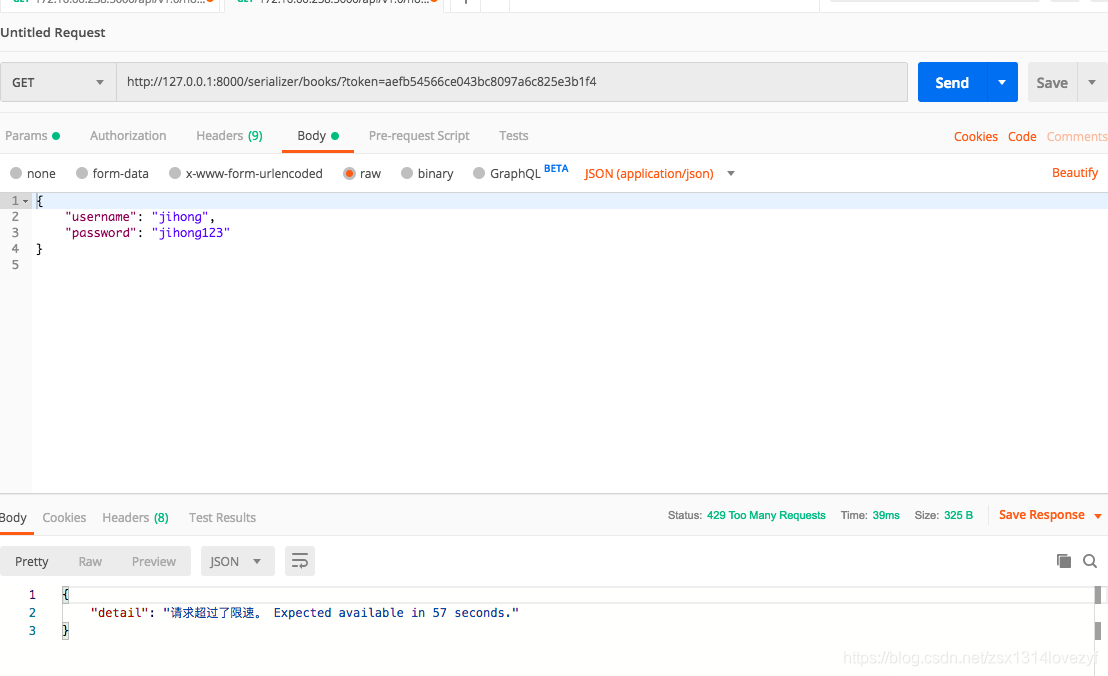
Task: Select the form-data radio button
Action: pyautogui.click(x=82, y=173)
